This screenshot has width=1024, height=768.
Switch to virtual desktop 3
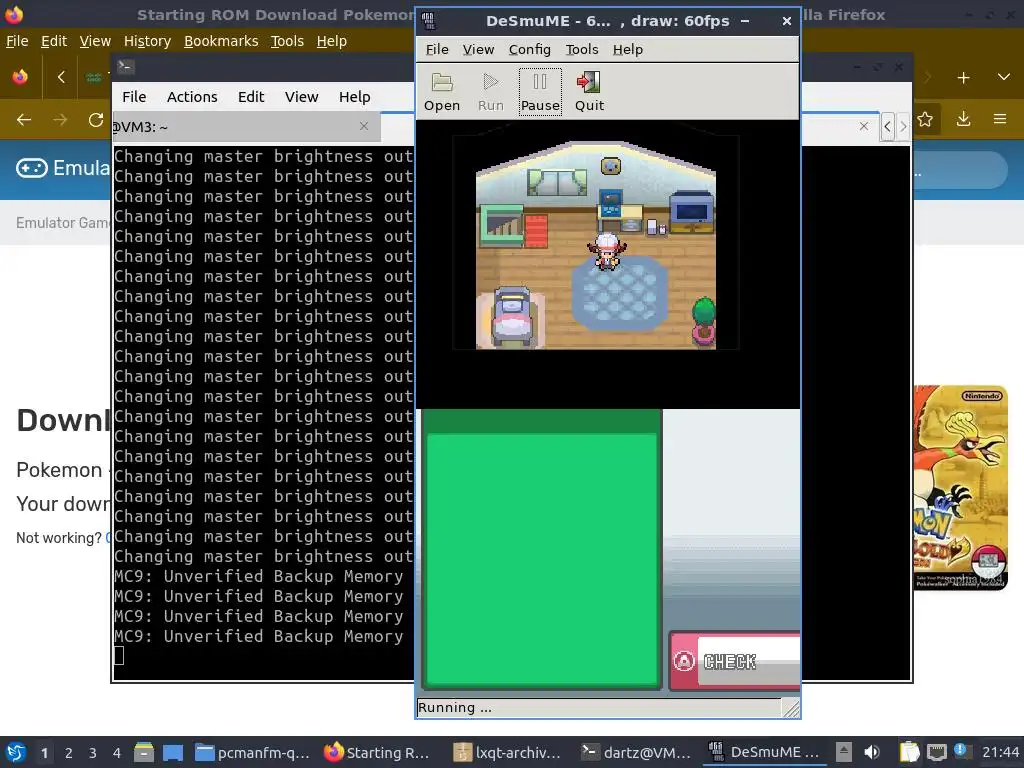click(93, 753)
